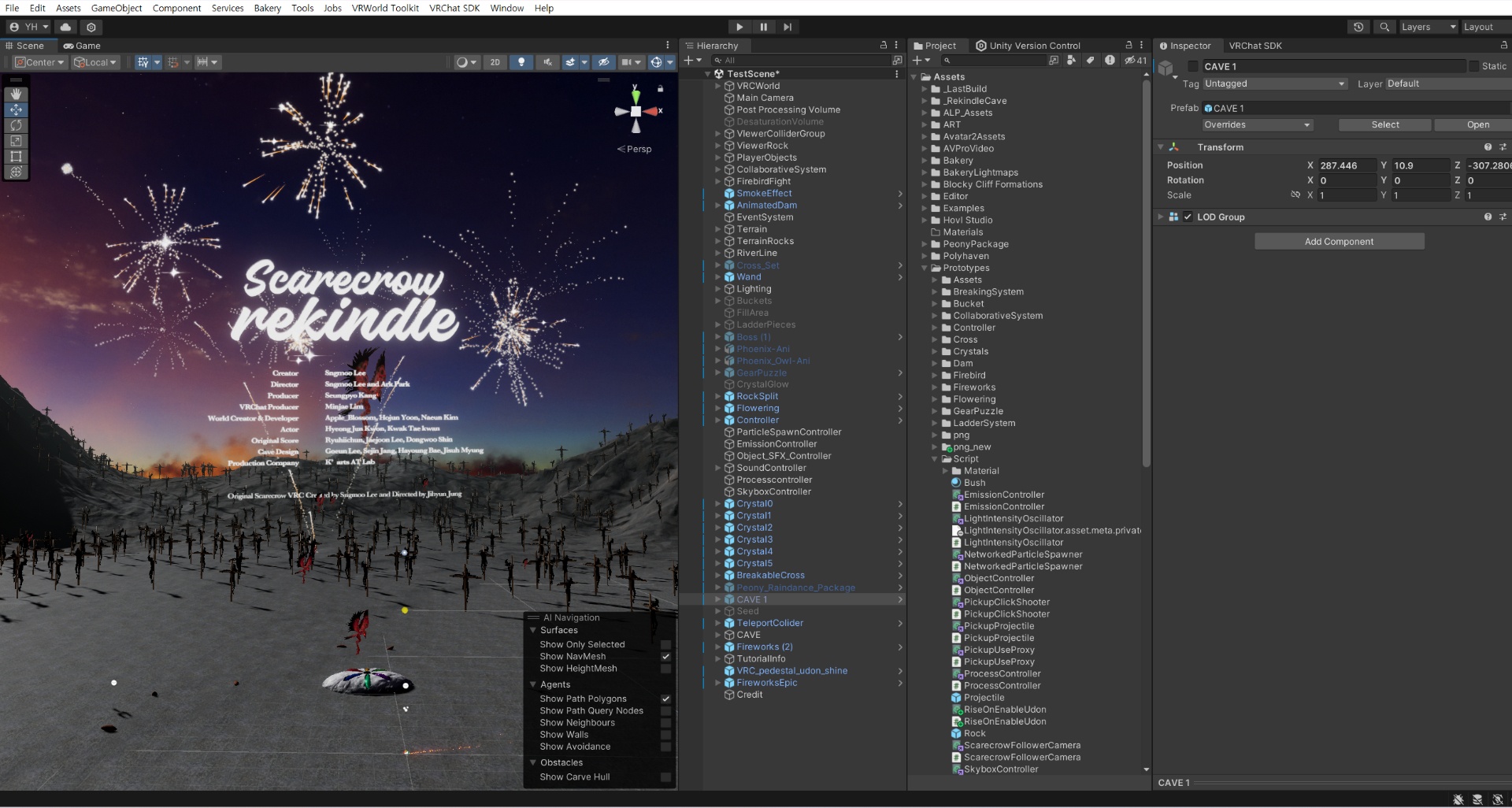Toggle scene audio mute icon
The height and width of the screenshot is (808, 1512).
547,62
